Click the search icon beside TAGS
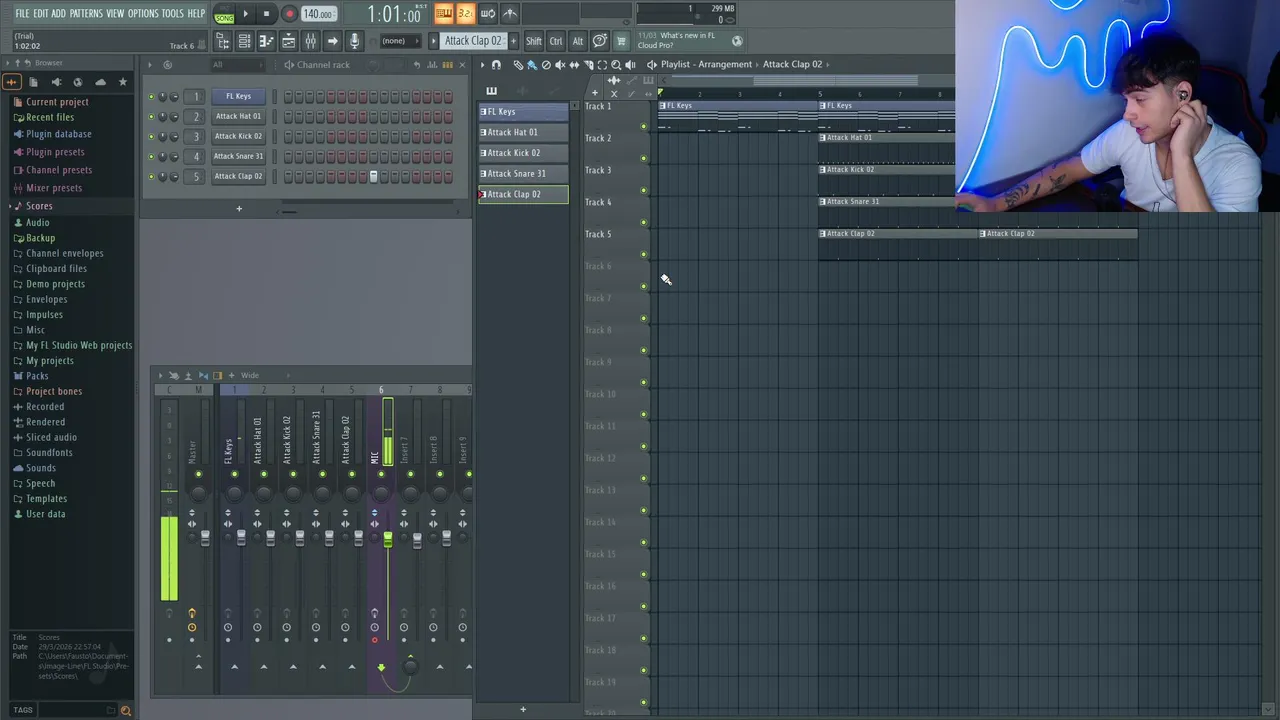 tap(125, 710)
